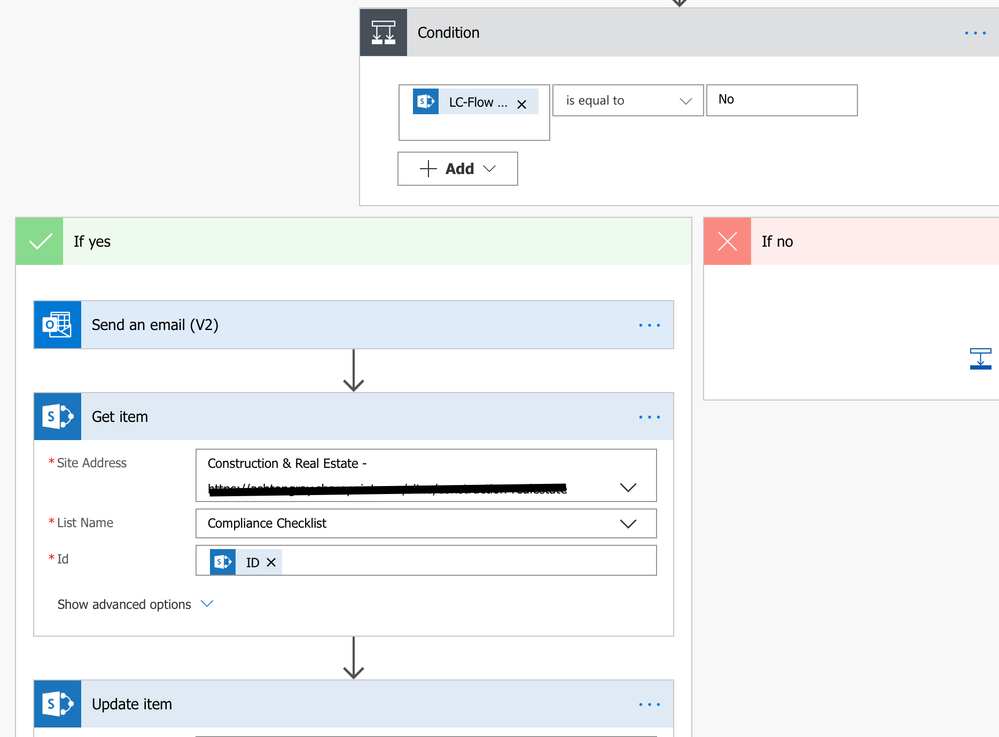The width and height of the screenshot is (999, 737).
Task: Click the condition value field containing 'No'
Action: (781, 100)
